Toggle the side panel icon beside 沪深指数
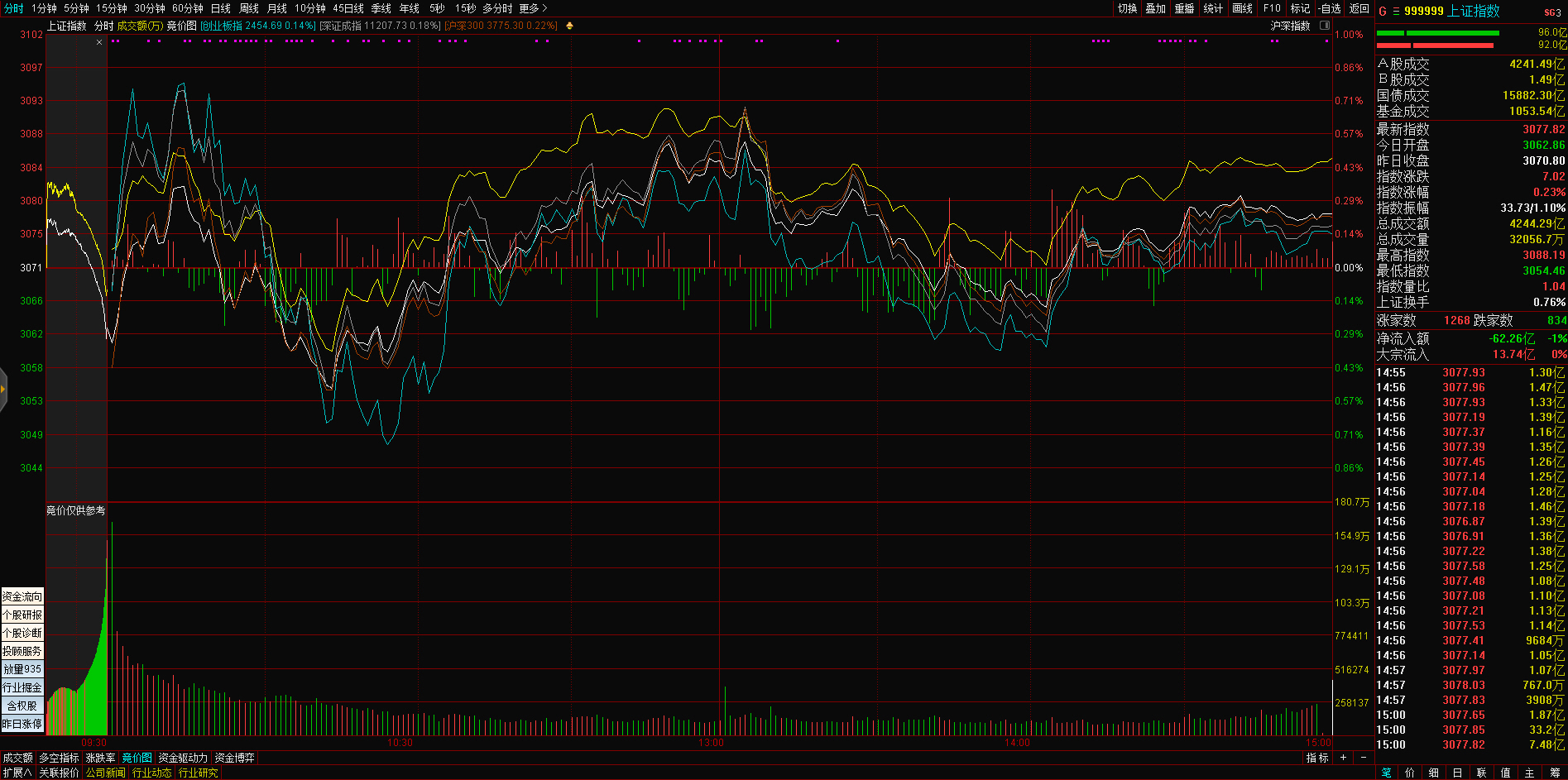 1324,26
